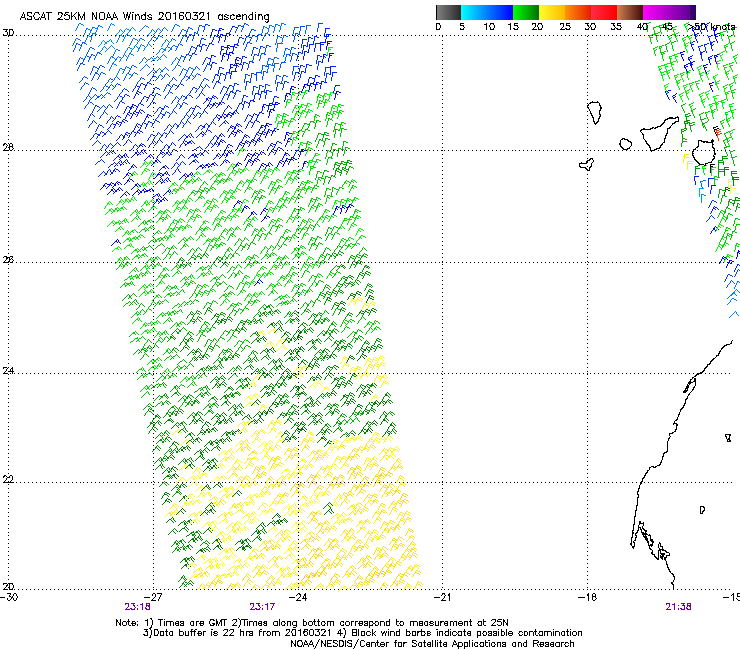740x650 pixels.
Task: Click the latitude axis label '22'
Action: pyautogui.click(x=8, y=479)
